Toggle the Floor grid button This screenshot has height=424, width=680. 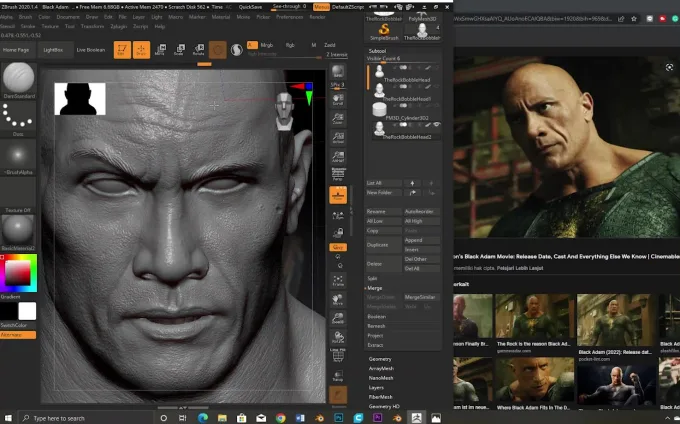(338, 195)
